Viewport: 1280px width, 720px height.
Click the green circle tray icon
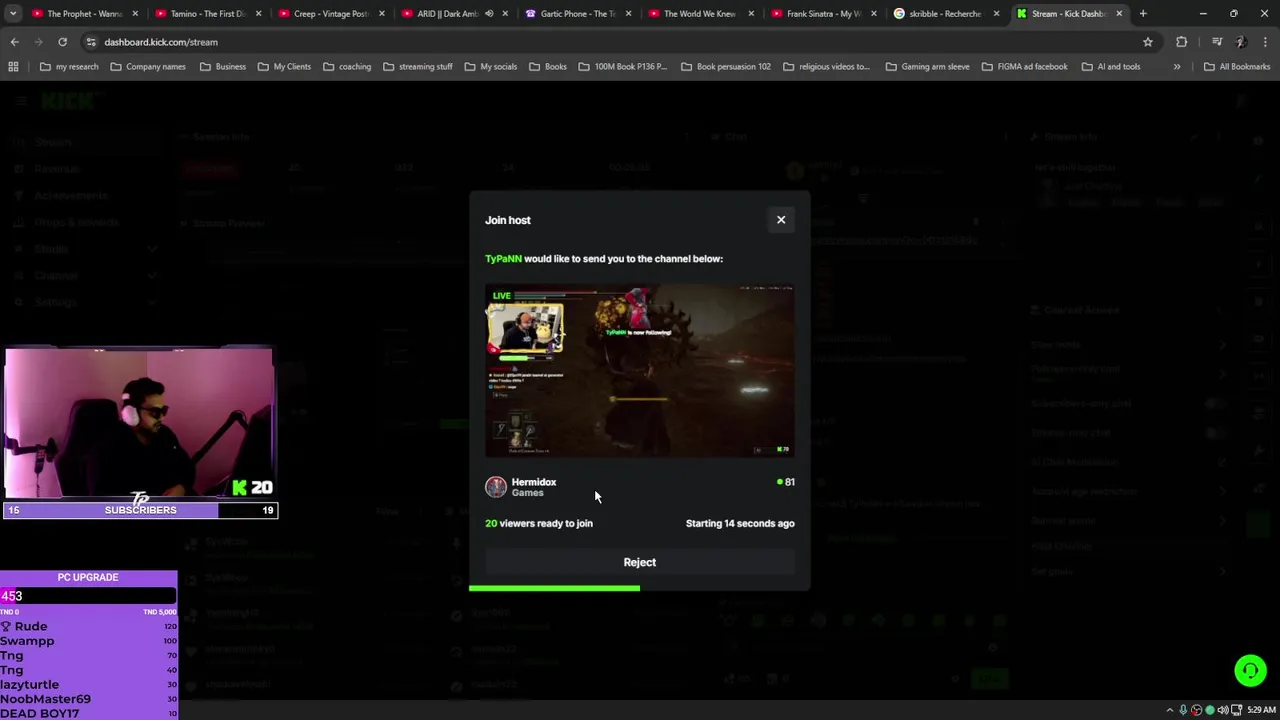point(1209,710)
